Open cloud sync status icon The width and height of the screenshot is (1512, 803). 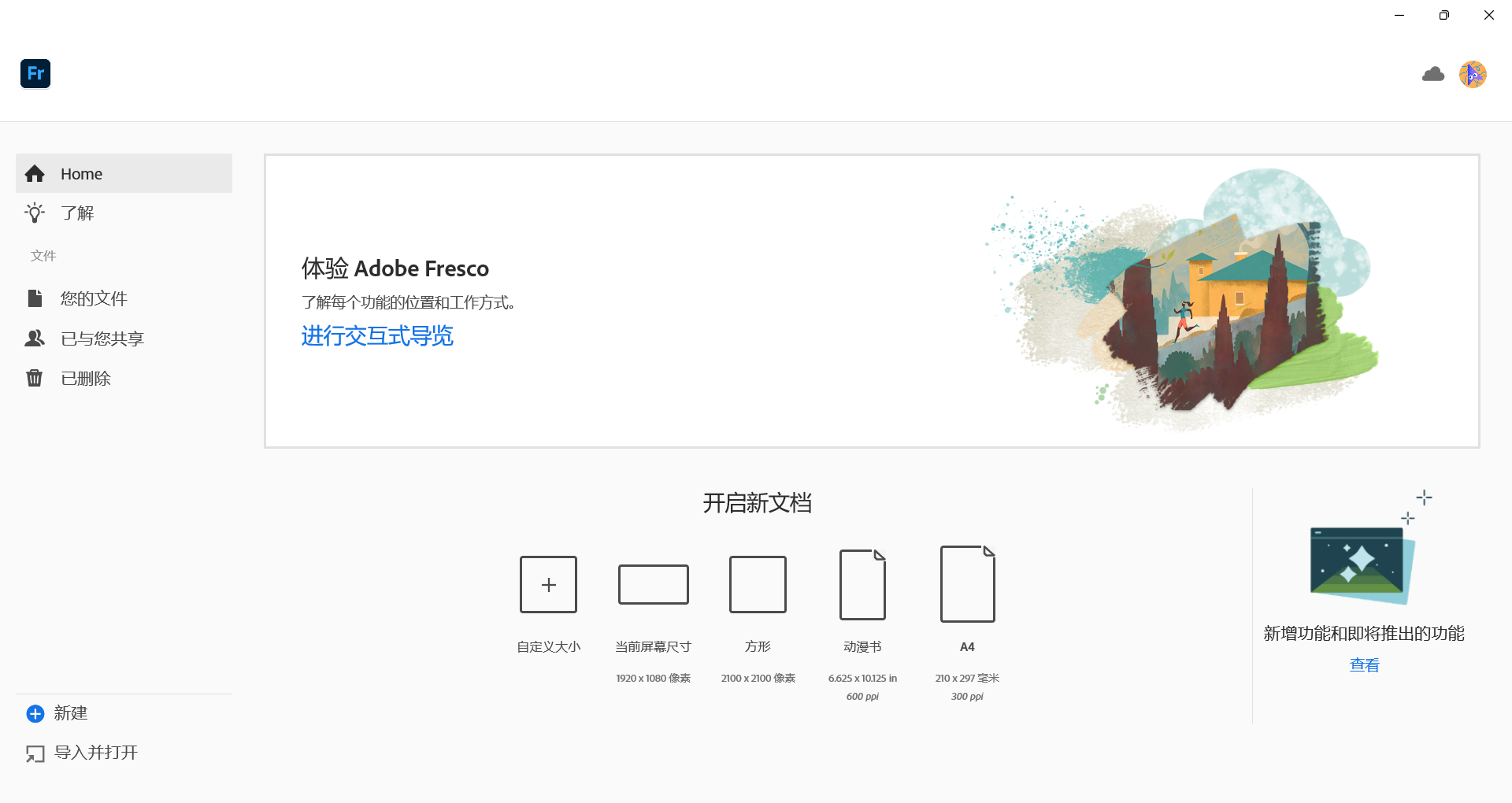[x=1433, y=74]
